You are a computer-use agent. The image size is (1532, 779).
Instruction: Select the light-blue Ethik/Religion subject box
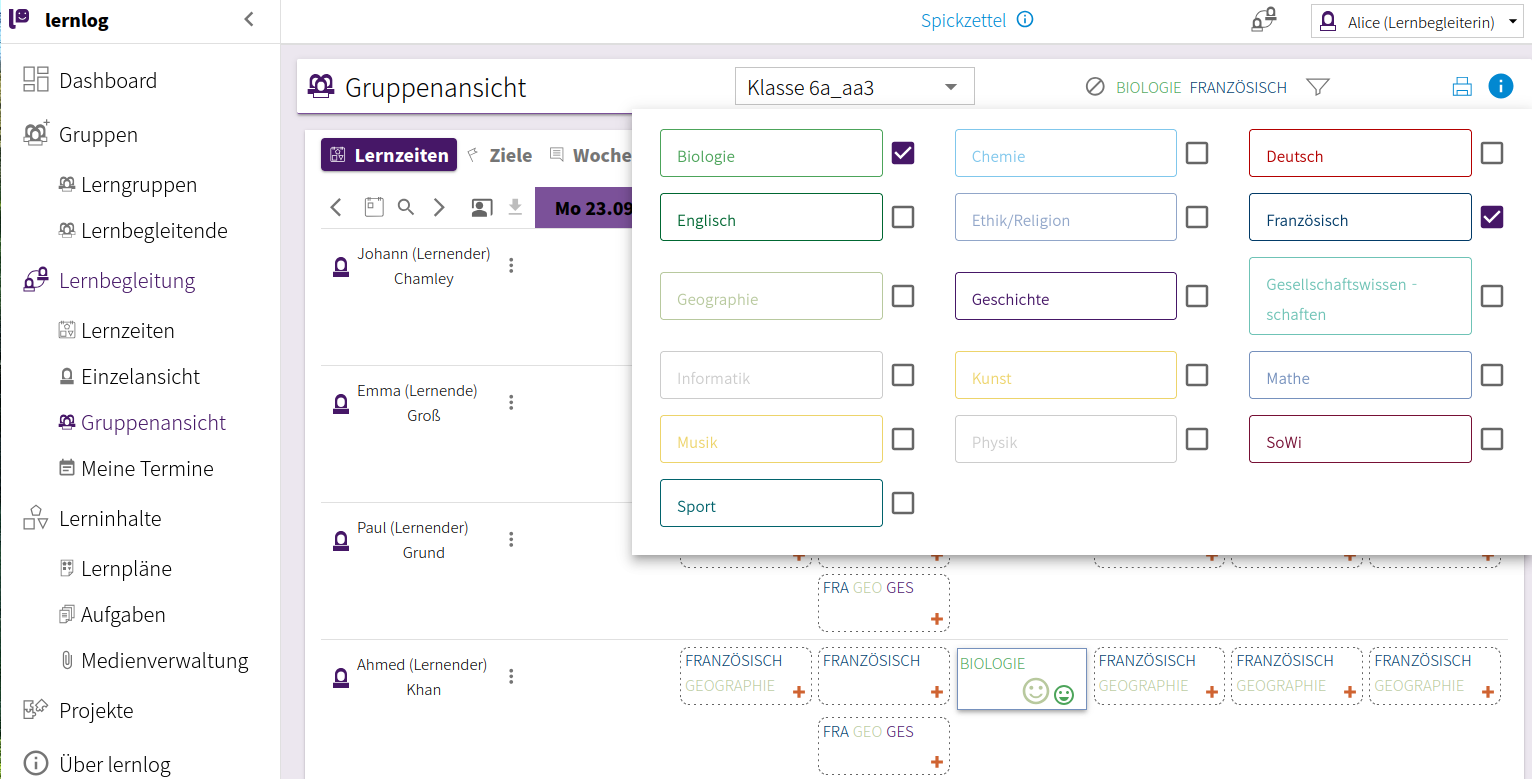click(x=1066, y=217)
